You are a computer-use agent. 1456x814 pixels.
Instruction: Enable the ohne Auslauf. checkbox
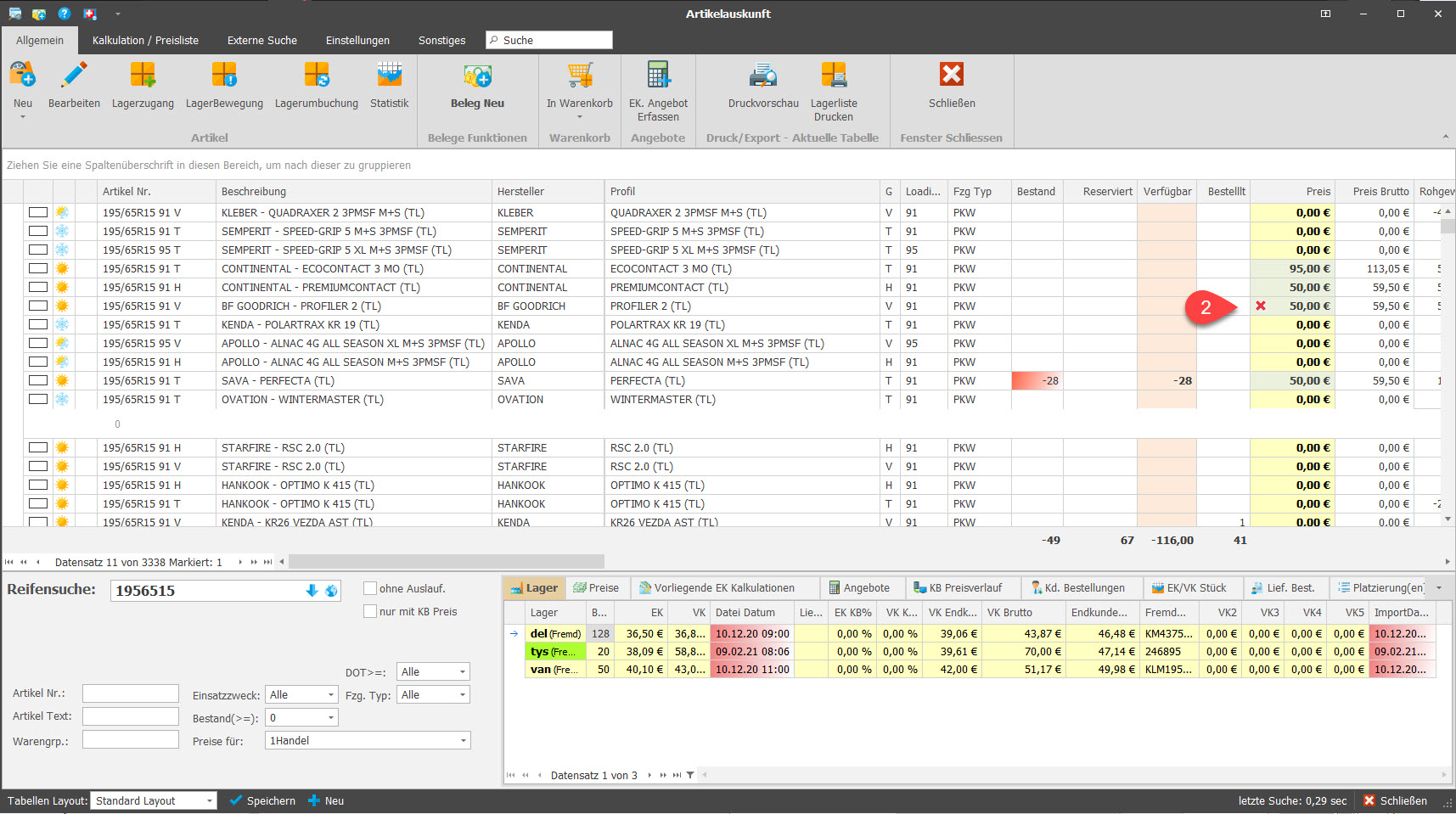click(x=370, y=588)
